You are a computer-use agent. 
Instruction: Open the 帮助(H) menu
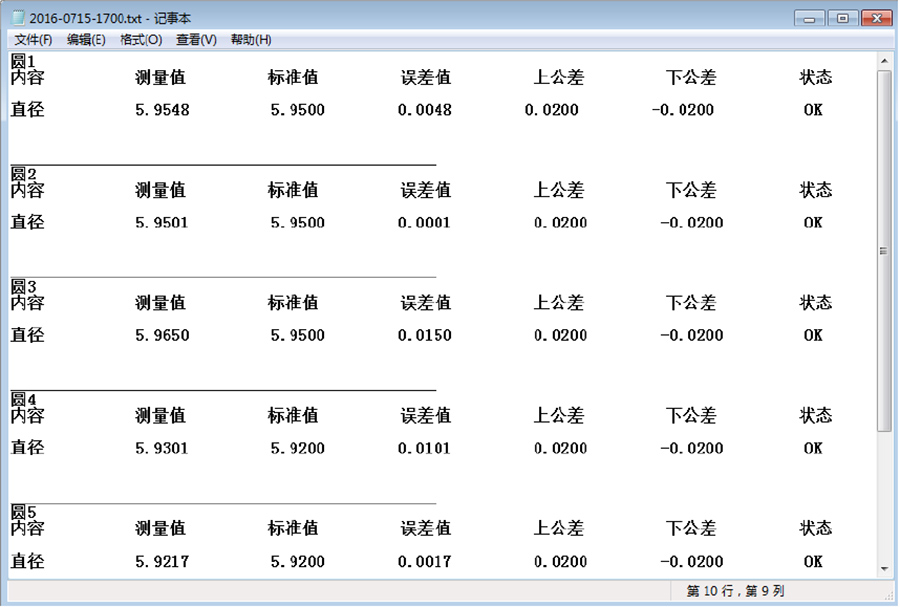pos(251,40)
